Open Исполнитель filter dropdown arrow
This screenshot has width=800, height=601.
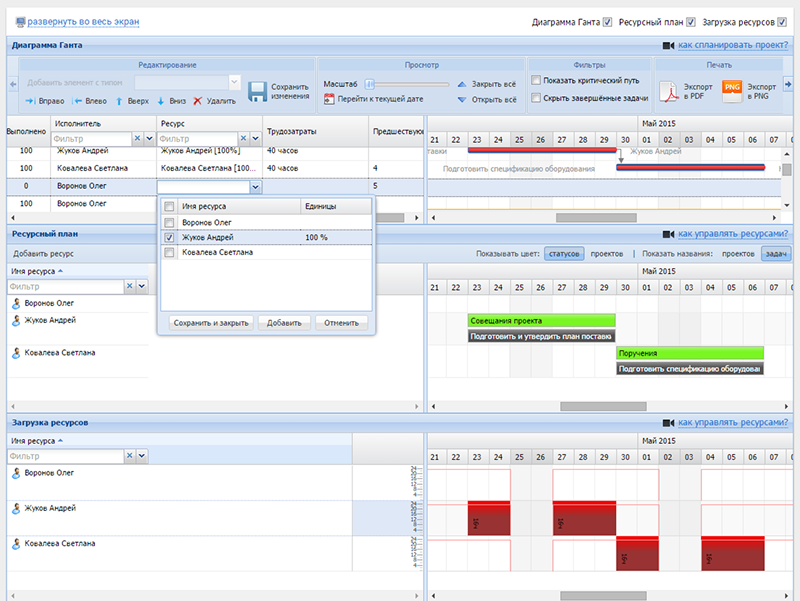150,140
